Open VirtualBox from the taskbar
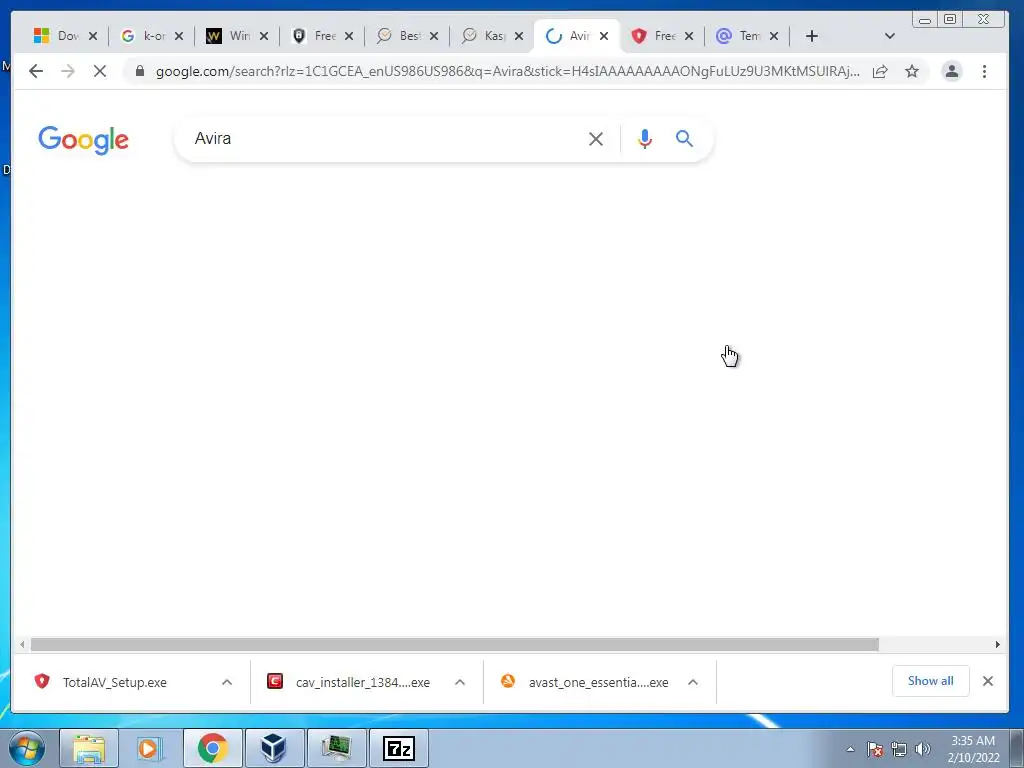The height and width of the screenshot is (768, 1024). (x=274, y=748)
